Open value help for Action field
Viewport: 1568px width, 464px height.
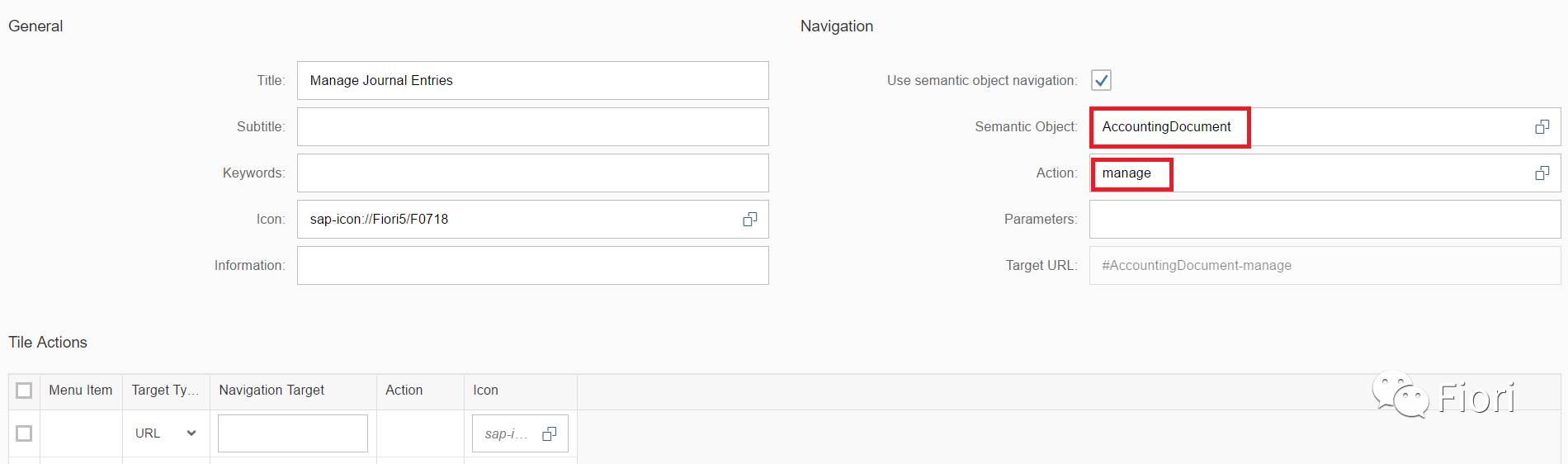pyautogui.click(x=1542, y=173)
